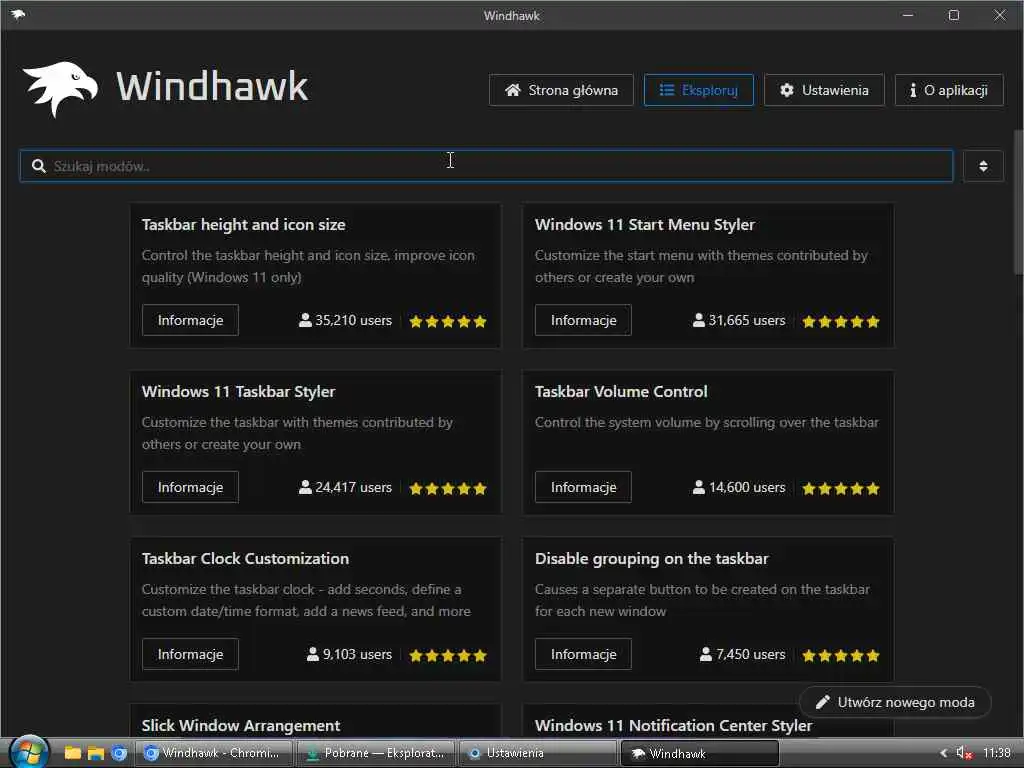
Task: Open Informacje for Taskbar height and icon size
Action: pos(190,320)
